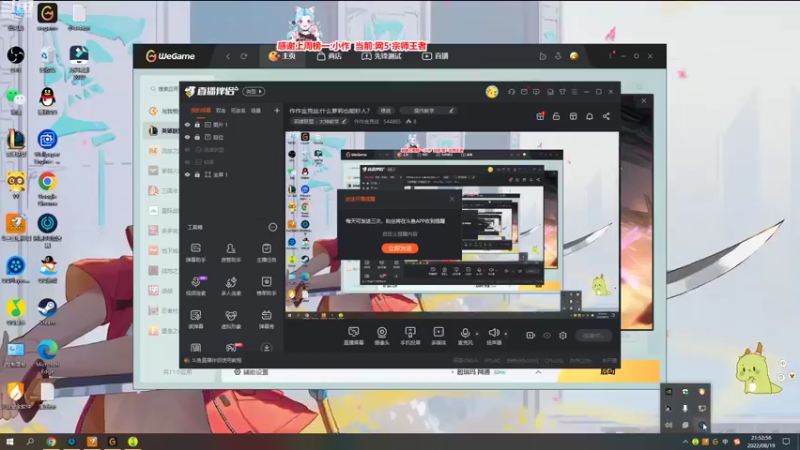Open the 弹幕助手 tool in the toolbox
The image size is (800, 450).
click(195, 253)
